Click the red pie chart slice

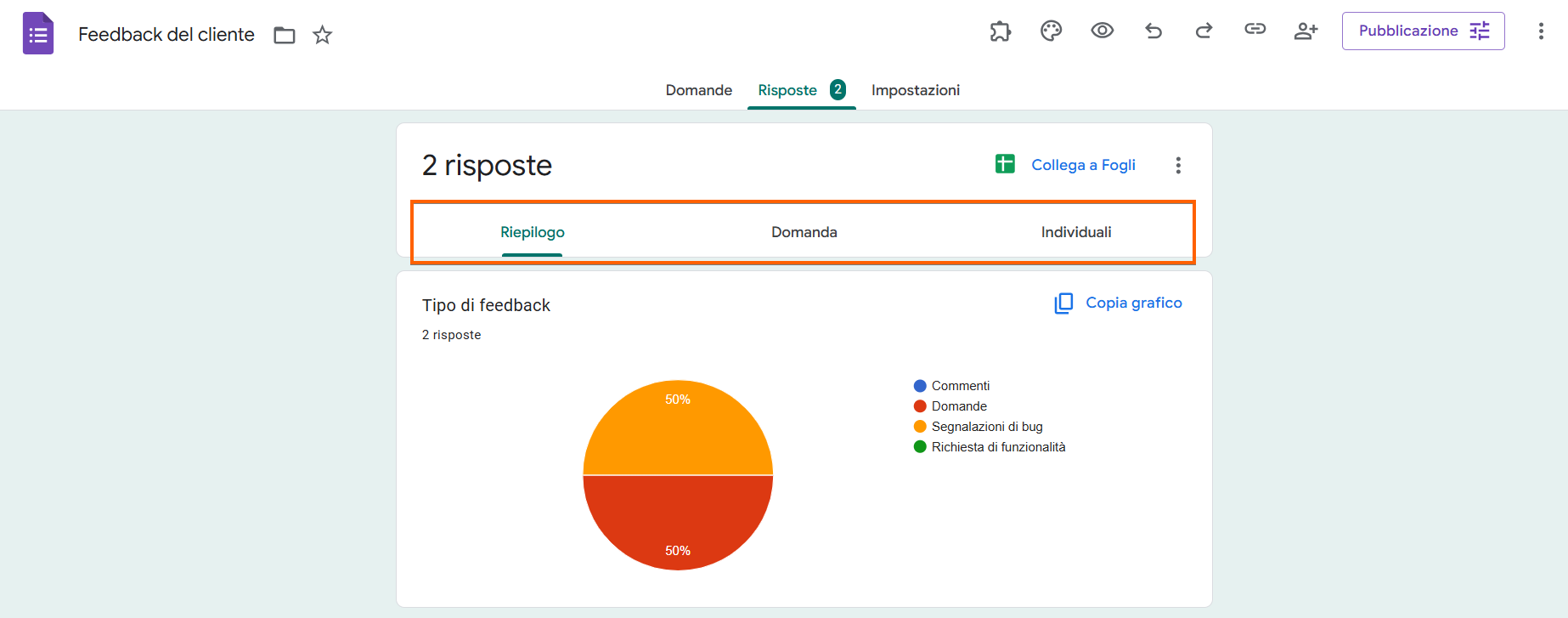[678, 523]
